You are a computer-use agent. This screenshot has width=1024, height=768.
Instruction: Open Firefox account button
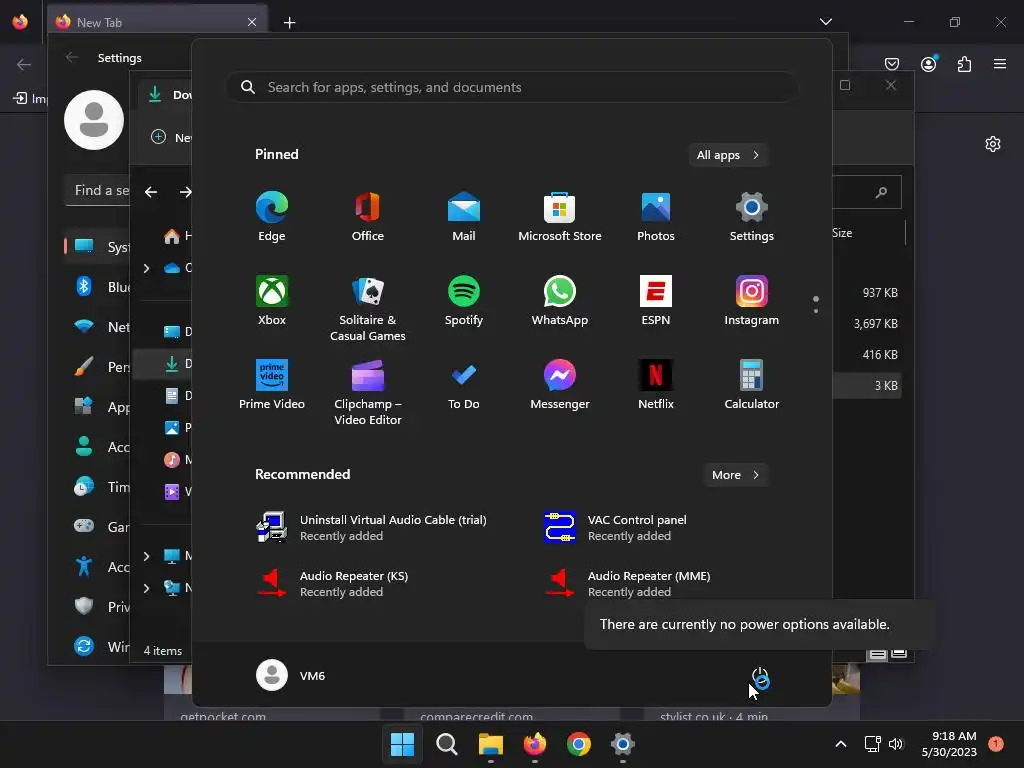pos(929,64)
